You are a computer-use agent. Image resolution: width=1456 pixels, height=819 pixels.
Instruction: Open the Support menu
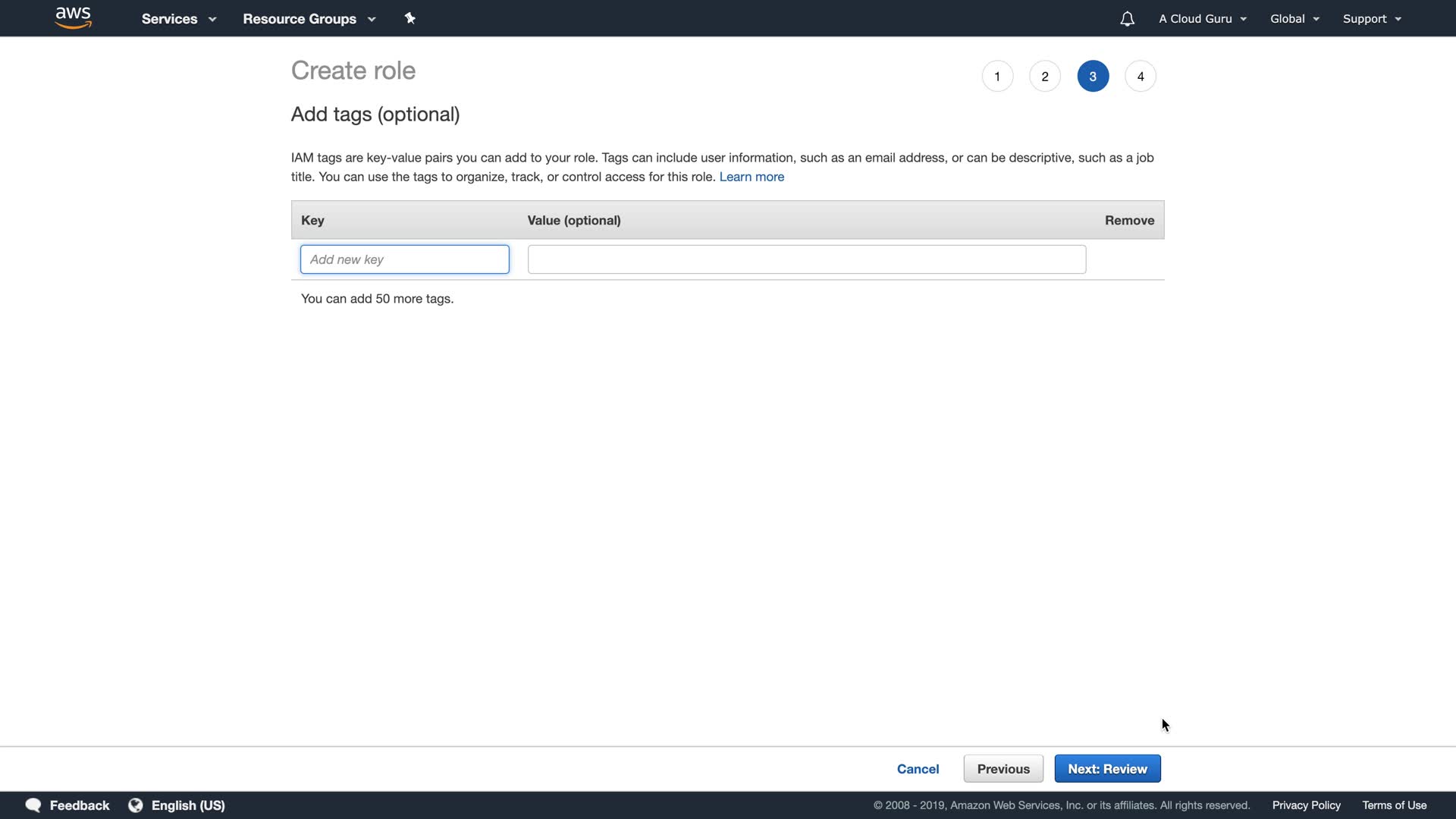1372,19
